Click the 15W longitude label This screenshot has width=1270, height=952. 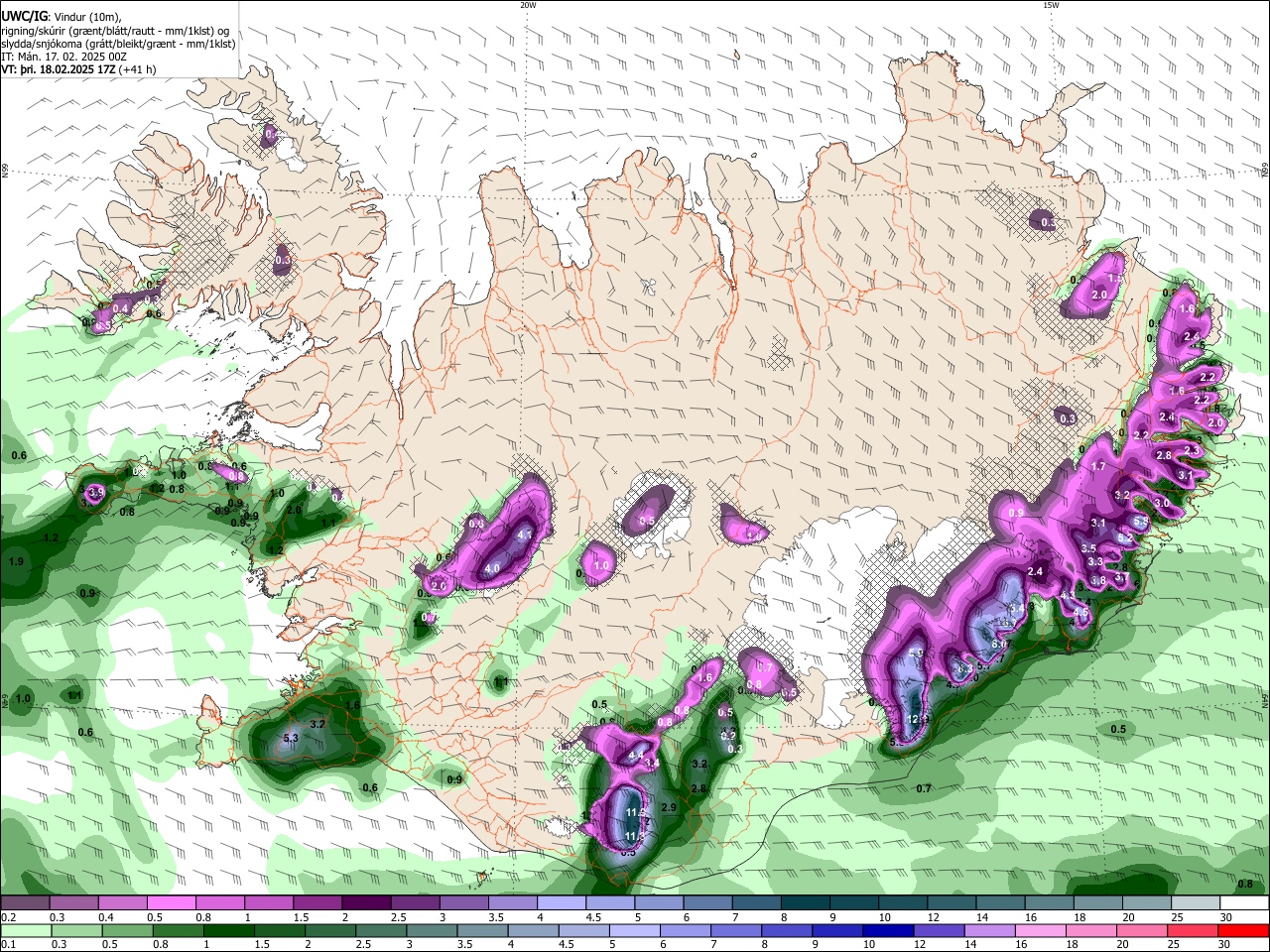1051,5
